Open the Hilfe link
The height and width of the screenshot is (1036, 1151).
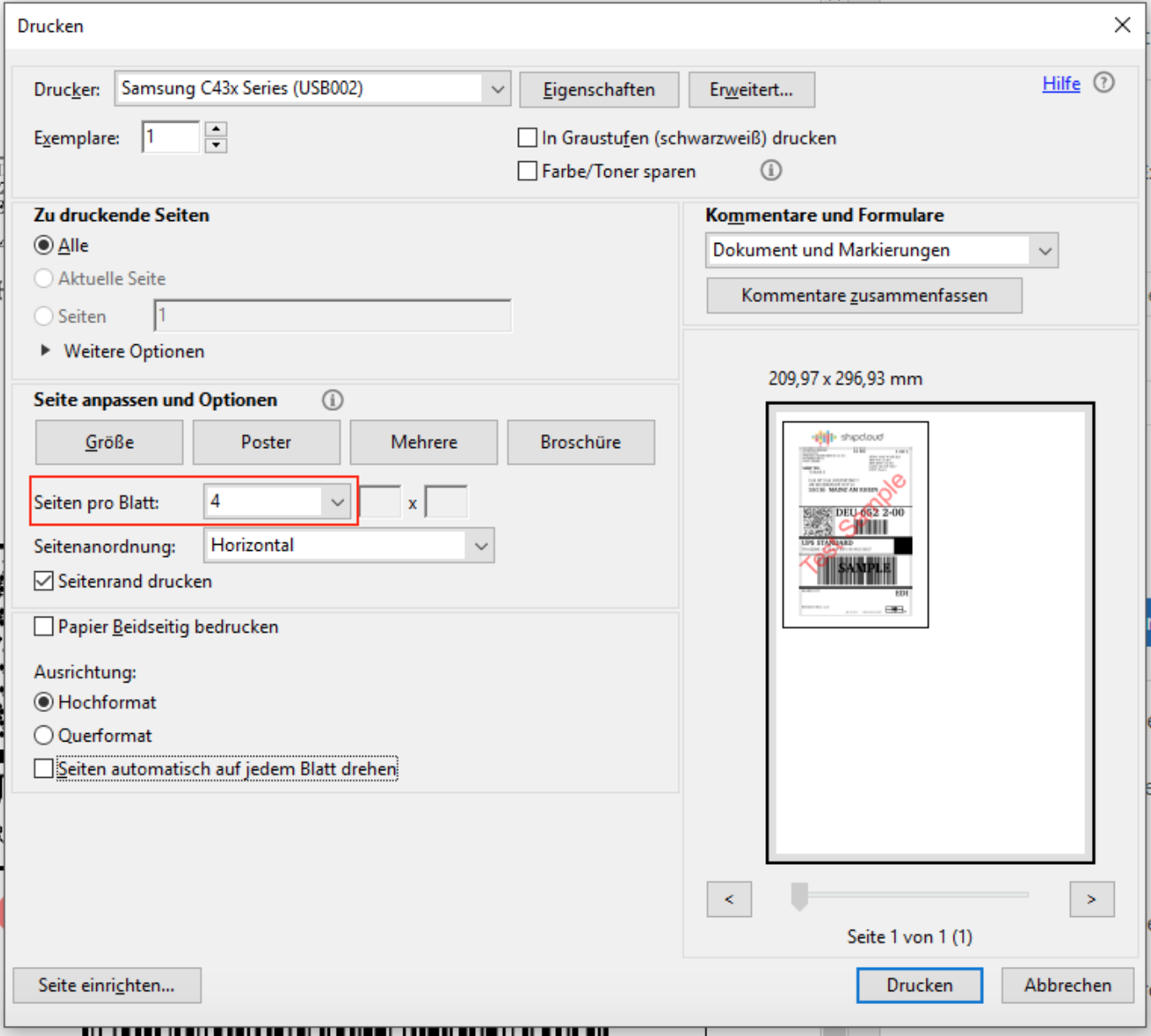1061,84
